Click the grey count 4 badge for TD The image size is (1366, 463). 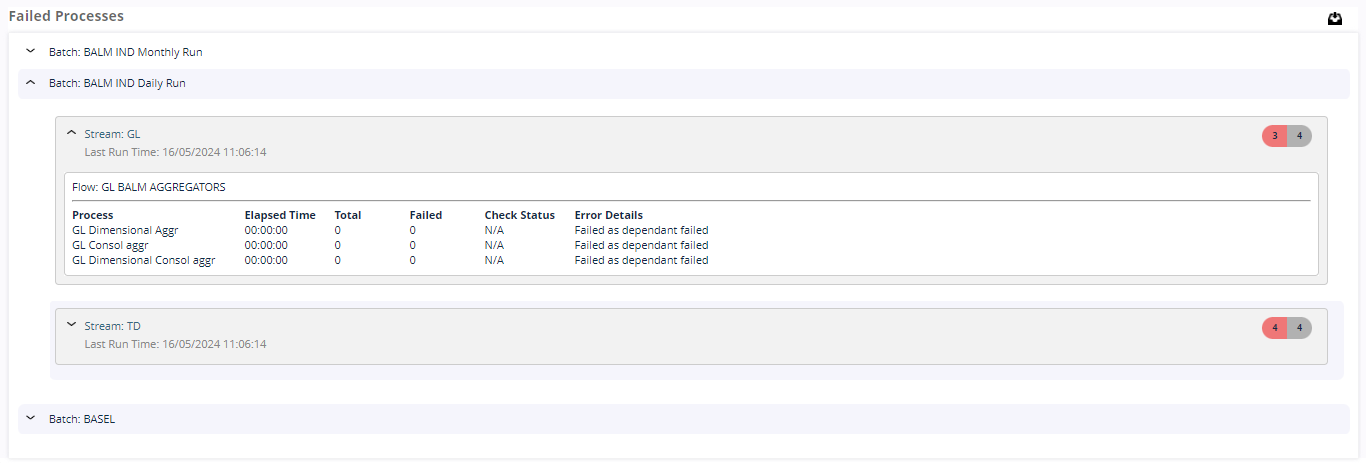(x=1299, y=328)
